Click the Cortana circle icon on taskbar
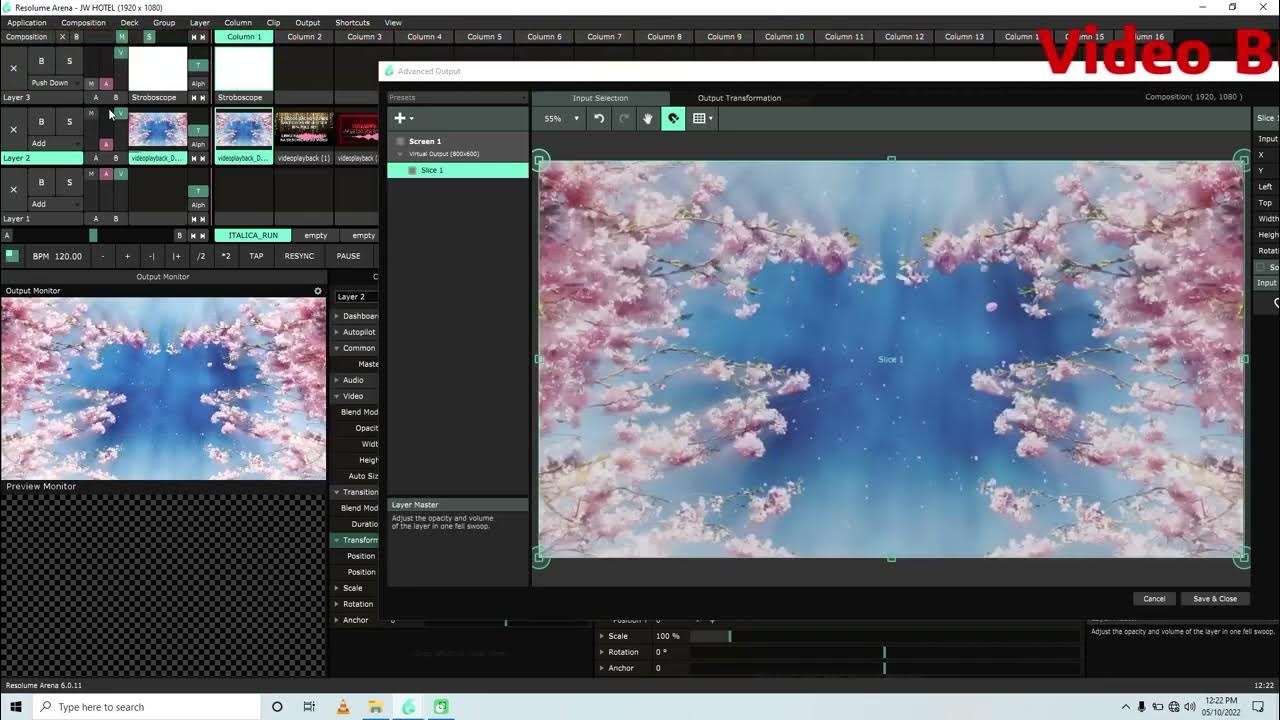Screen dimensions: 1280x720 [277, 707]
